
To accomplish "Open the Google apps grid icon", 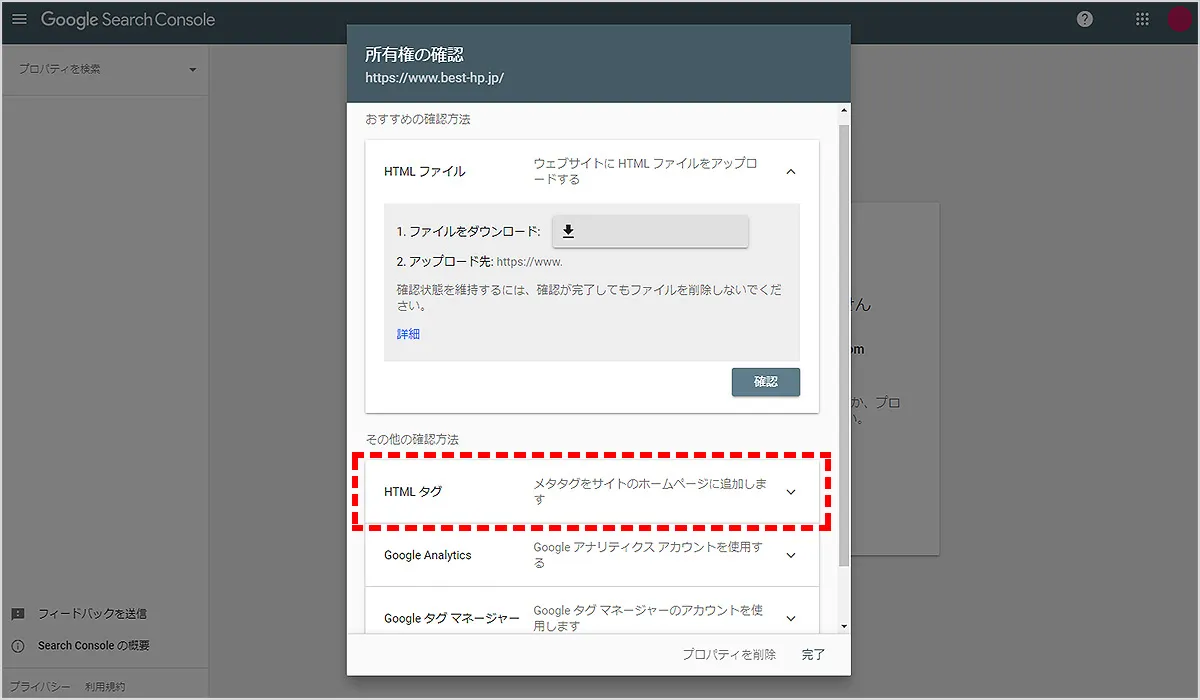I will point(1142,18).
